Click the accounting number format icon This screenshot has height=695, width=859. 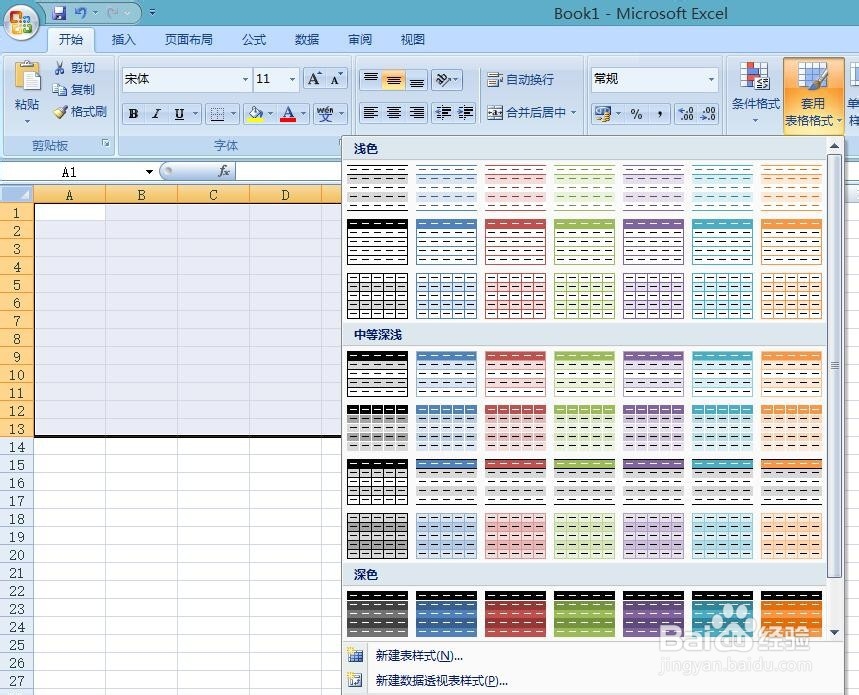[x=603, y=114]
